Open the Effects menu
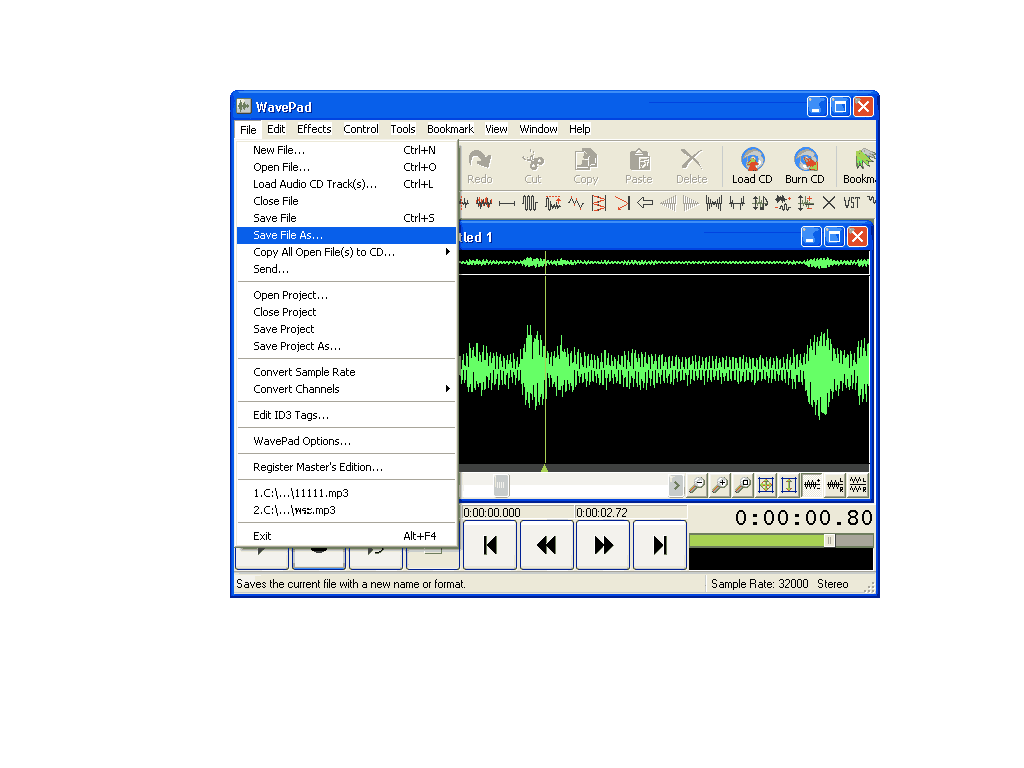Image resolution: width=1024 pixels, height=768 pixels. point(314,129)
